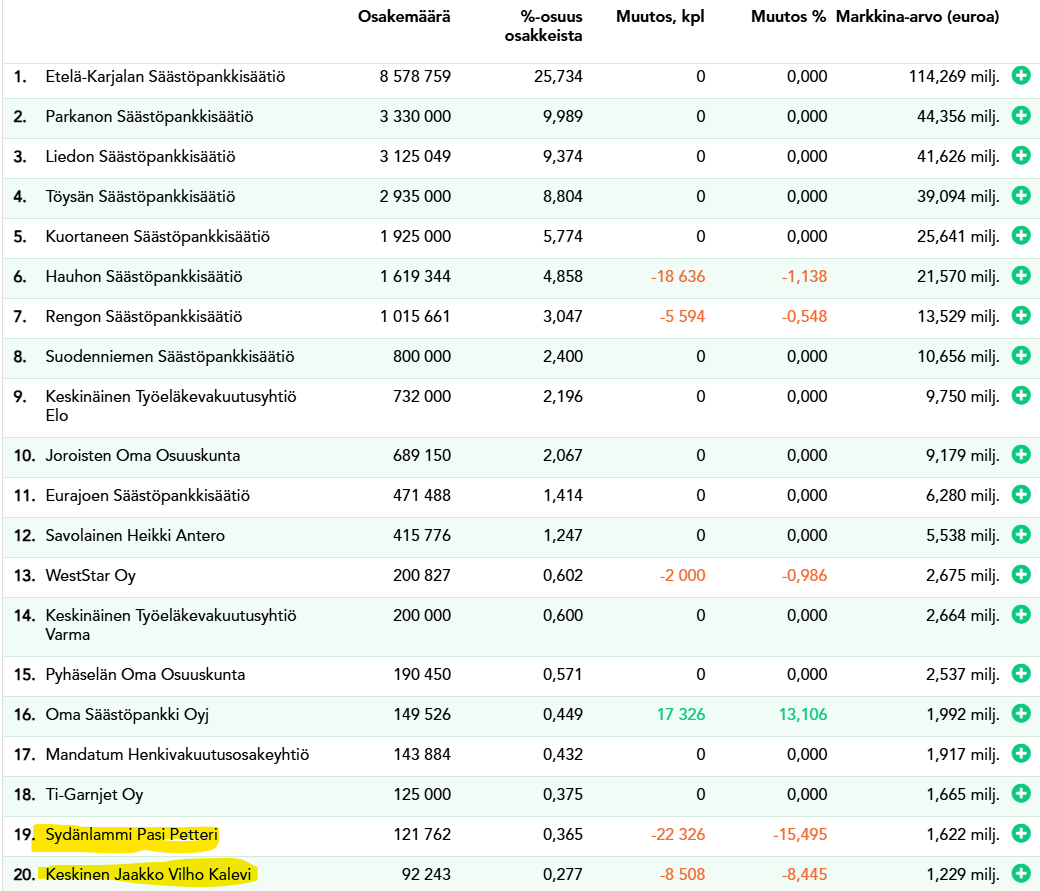Screen dimensions: 1040x891
Task: Click Joroisten Oma Osuuskunta name
Action: pyautogui.click(x=143, y=455)
